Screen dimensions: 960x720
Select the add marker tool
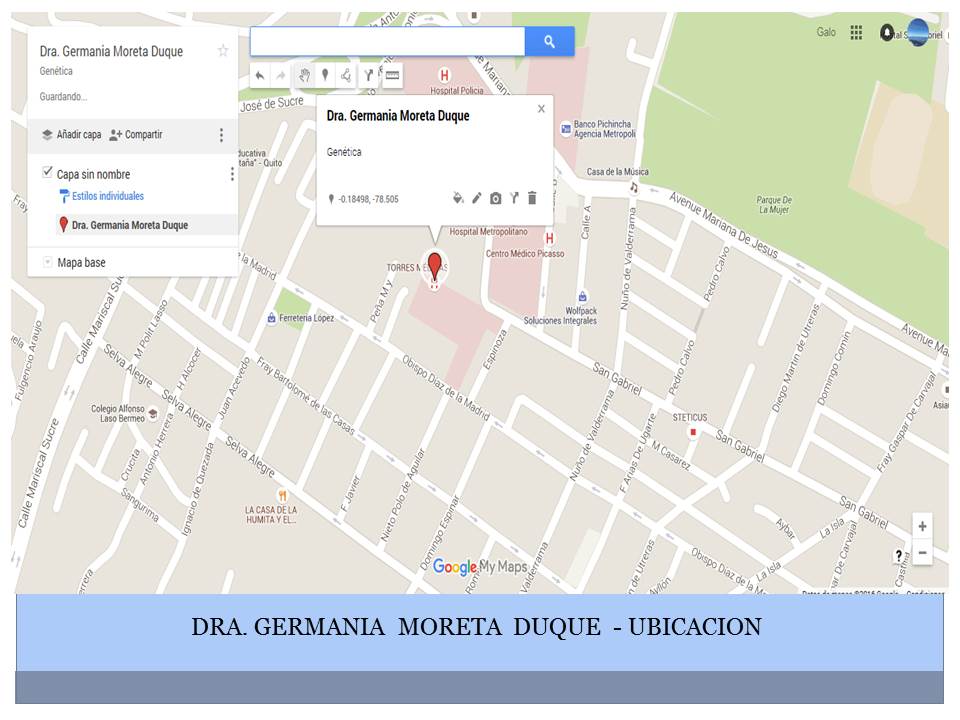tap(324, 75)
